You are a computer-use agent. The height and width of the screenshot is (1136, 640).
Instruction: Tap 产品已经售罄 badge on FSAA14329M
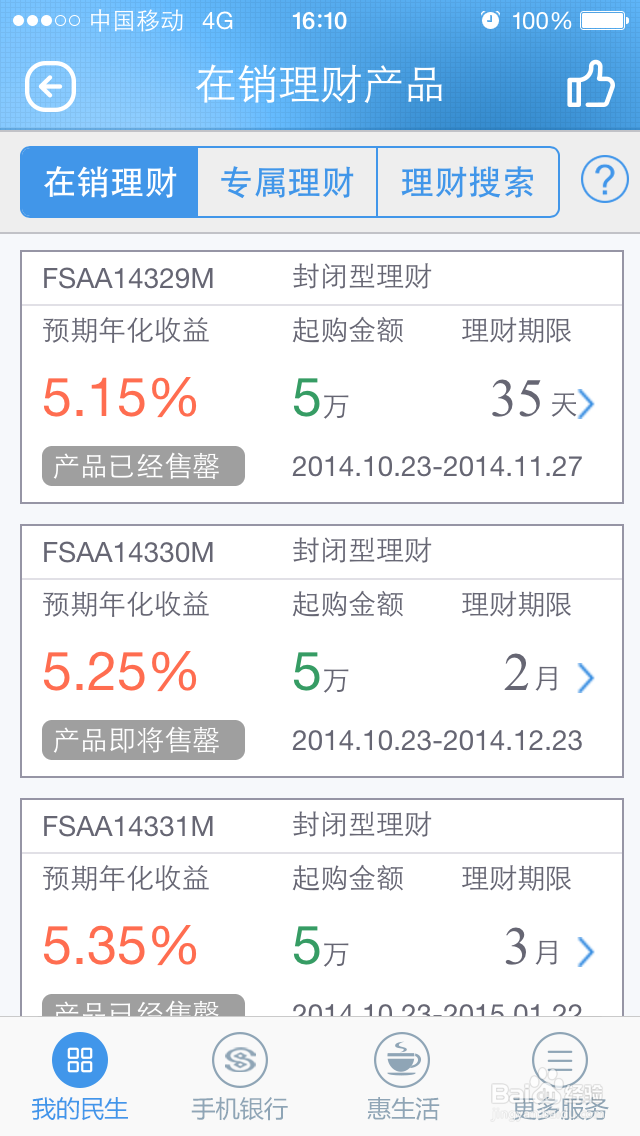coord(144,466)
